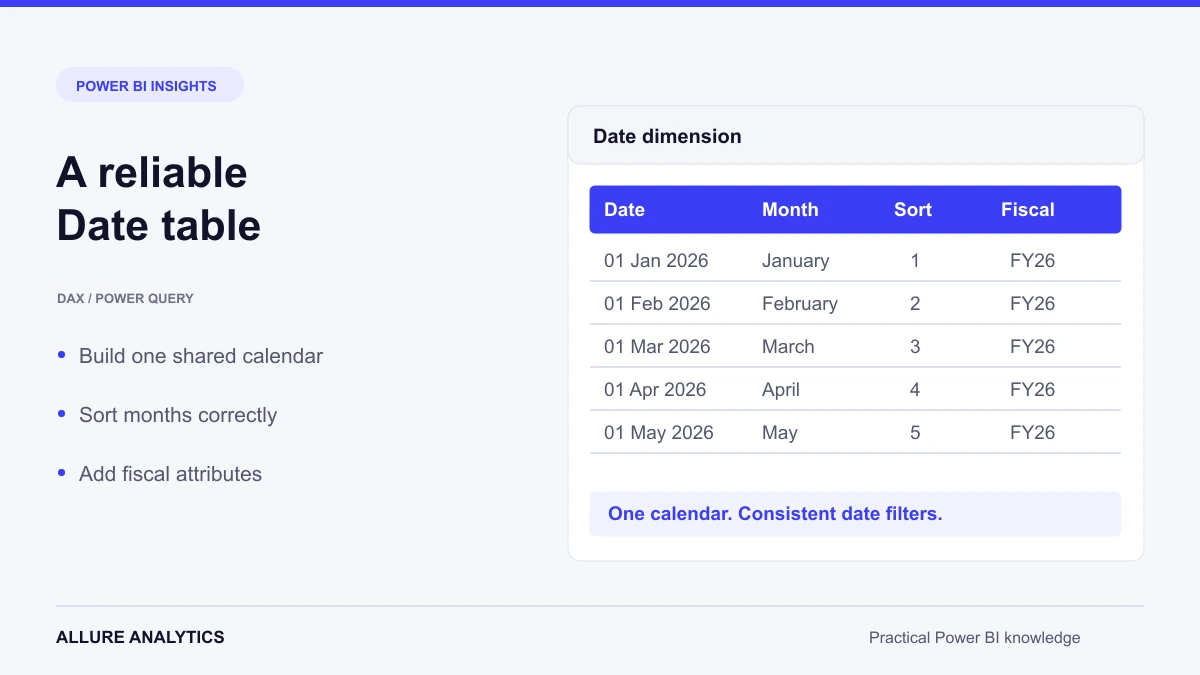Select bullet 'Add fiscal attributes'
Viewport: 1200px width, 675px height.
click(x=170, y=474)
